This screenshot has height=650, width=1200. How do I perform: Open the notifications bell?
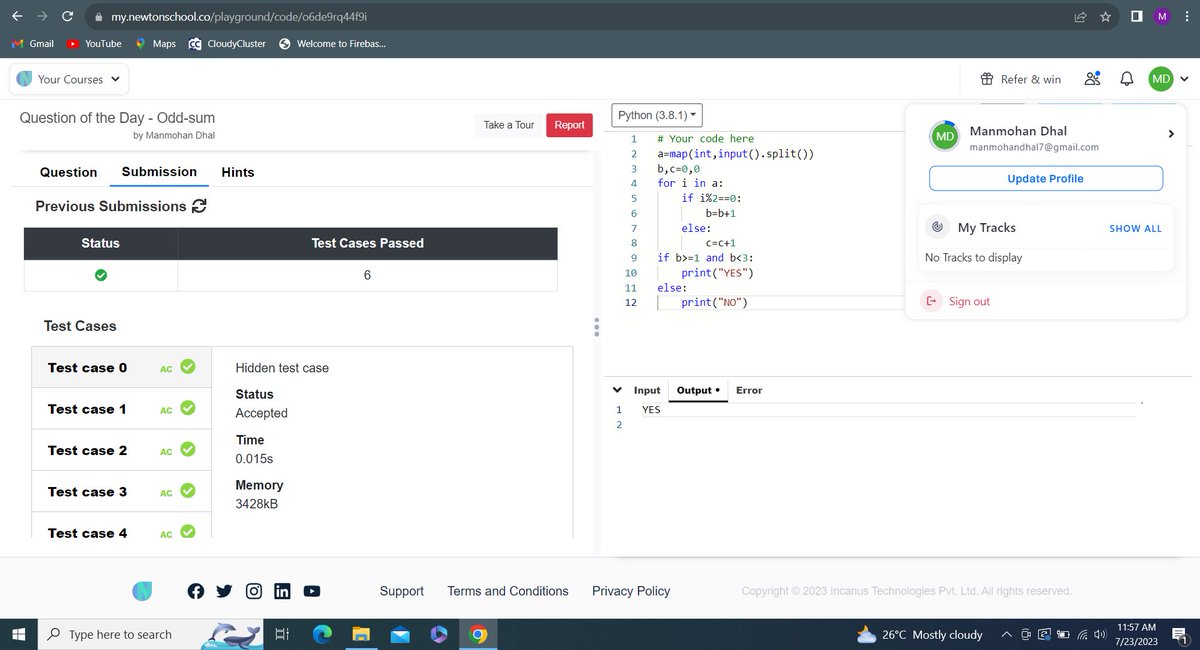pyautogui.click(x=1127, y=79)
